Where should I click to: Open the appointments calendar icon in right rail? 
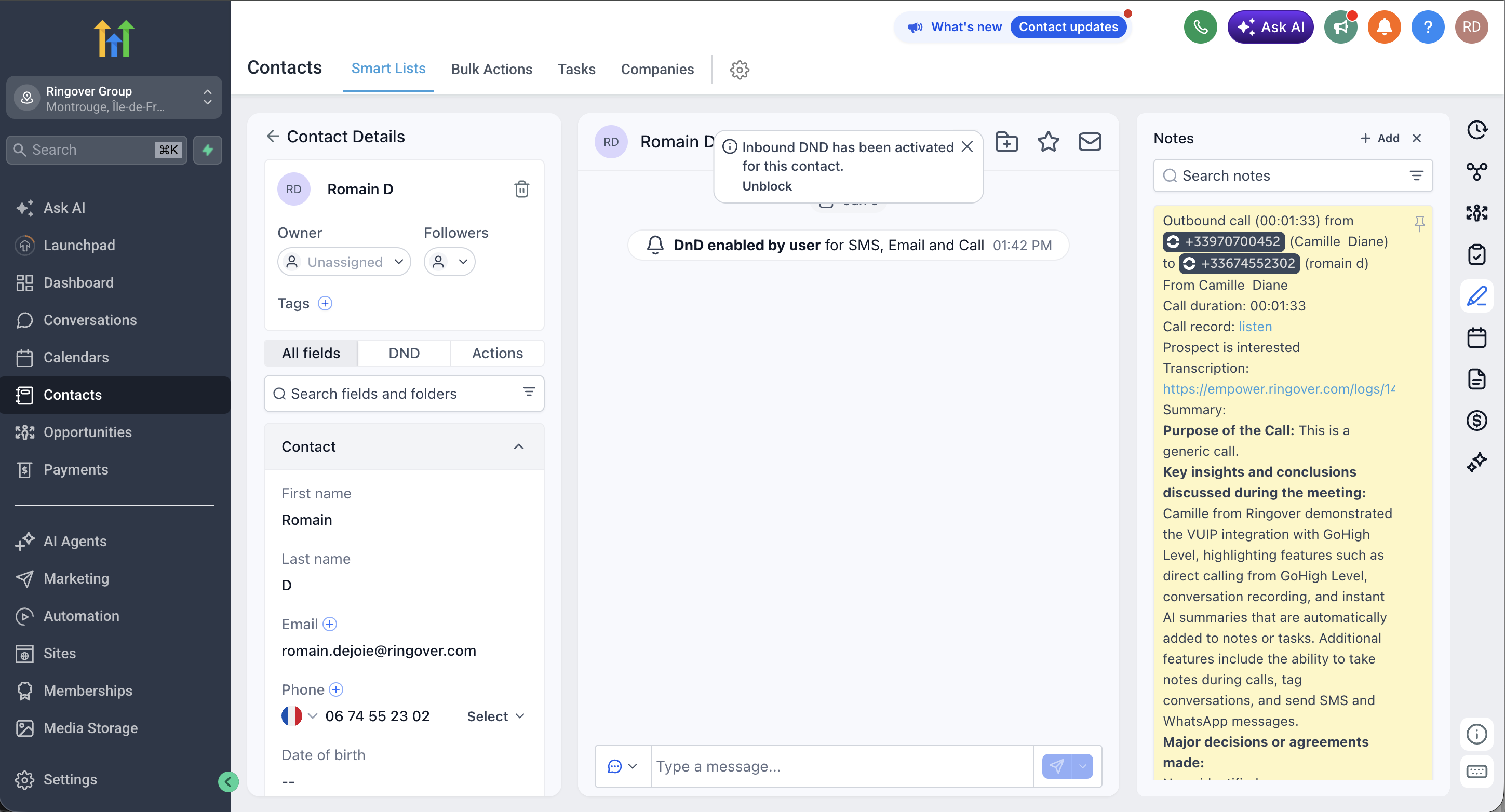pos(1476,337)
